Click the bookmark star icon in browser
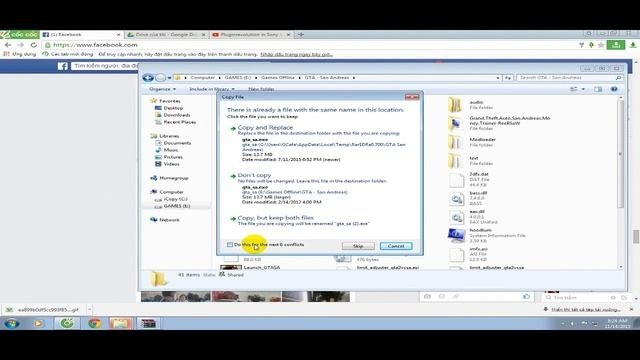This screenshot has height=360, width=640. (x=601, y=45)
